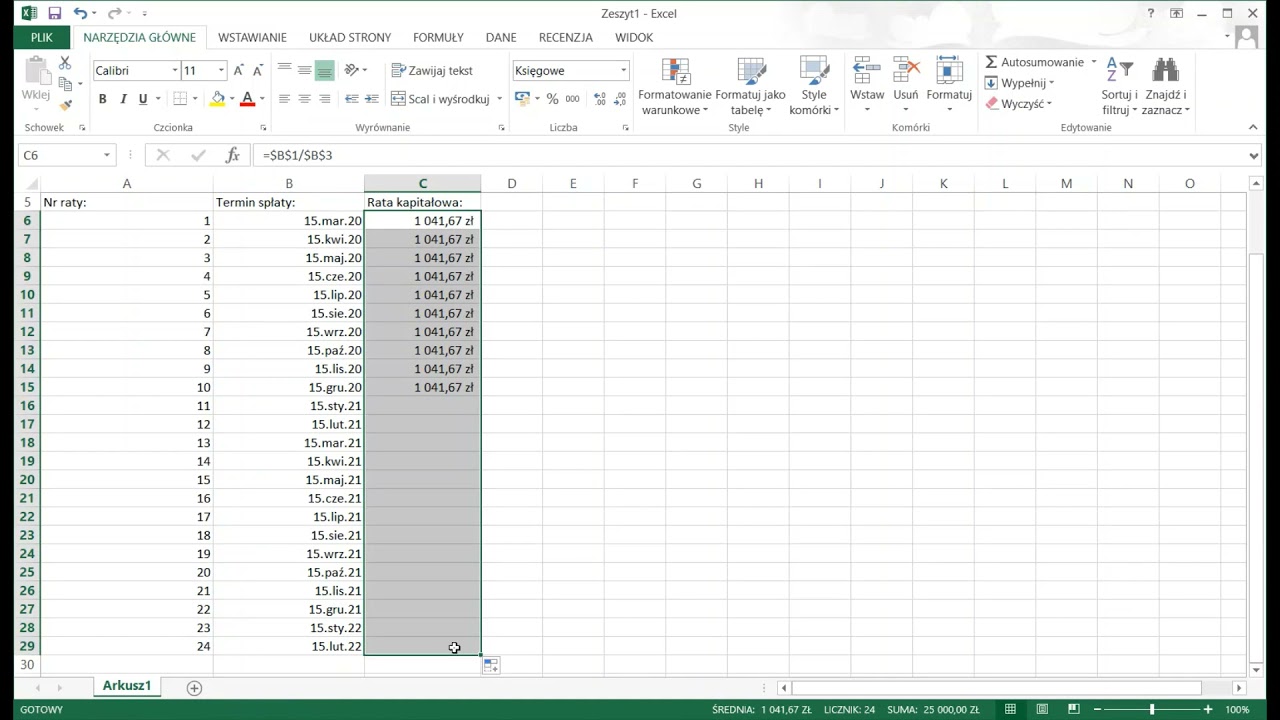Click the Wypełnij fill button
Image resolution: width=1280 pixels, height=720 pixels.
point(1019,83)
